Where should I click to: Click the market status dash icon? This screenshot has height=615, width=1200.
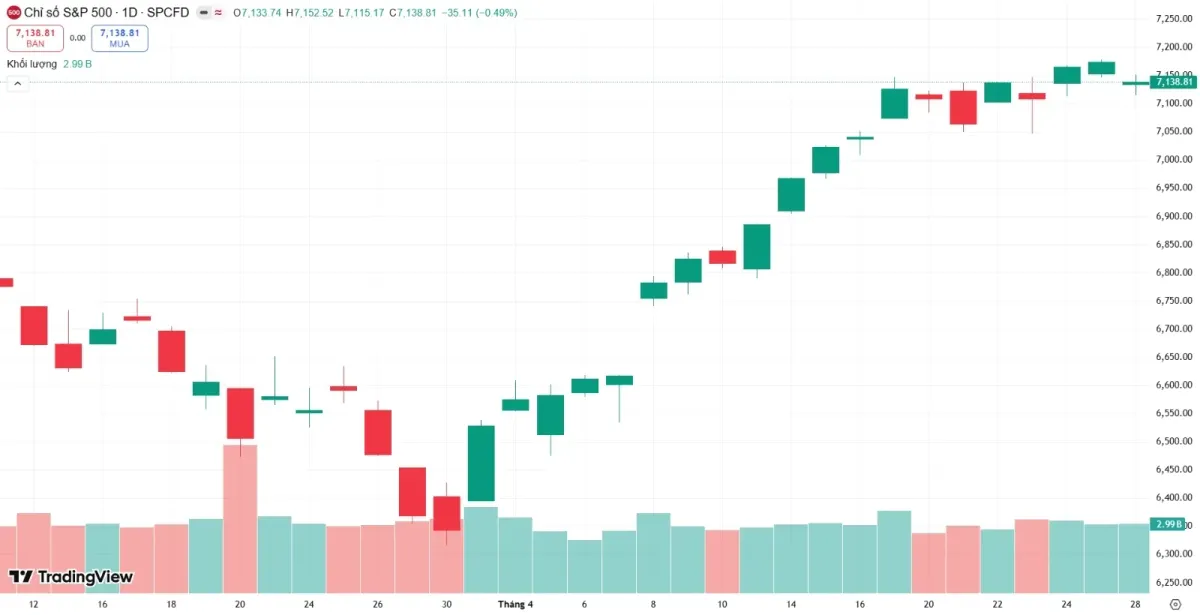[x=203, y=13]
